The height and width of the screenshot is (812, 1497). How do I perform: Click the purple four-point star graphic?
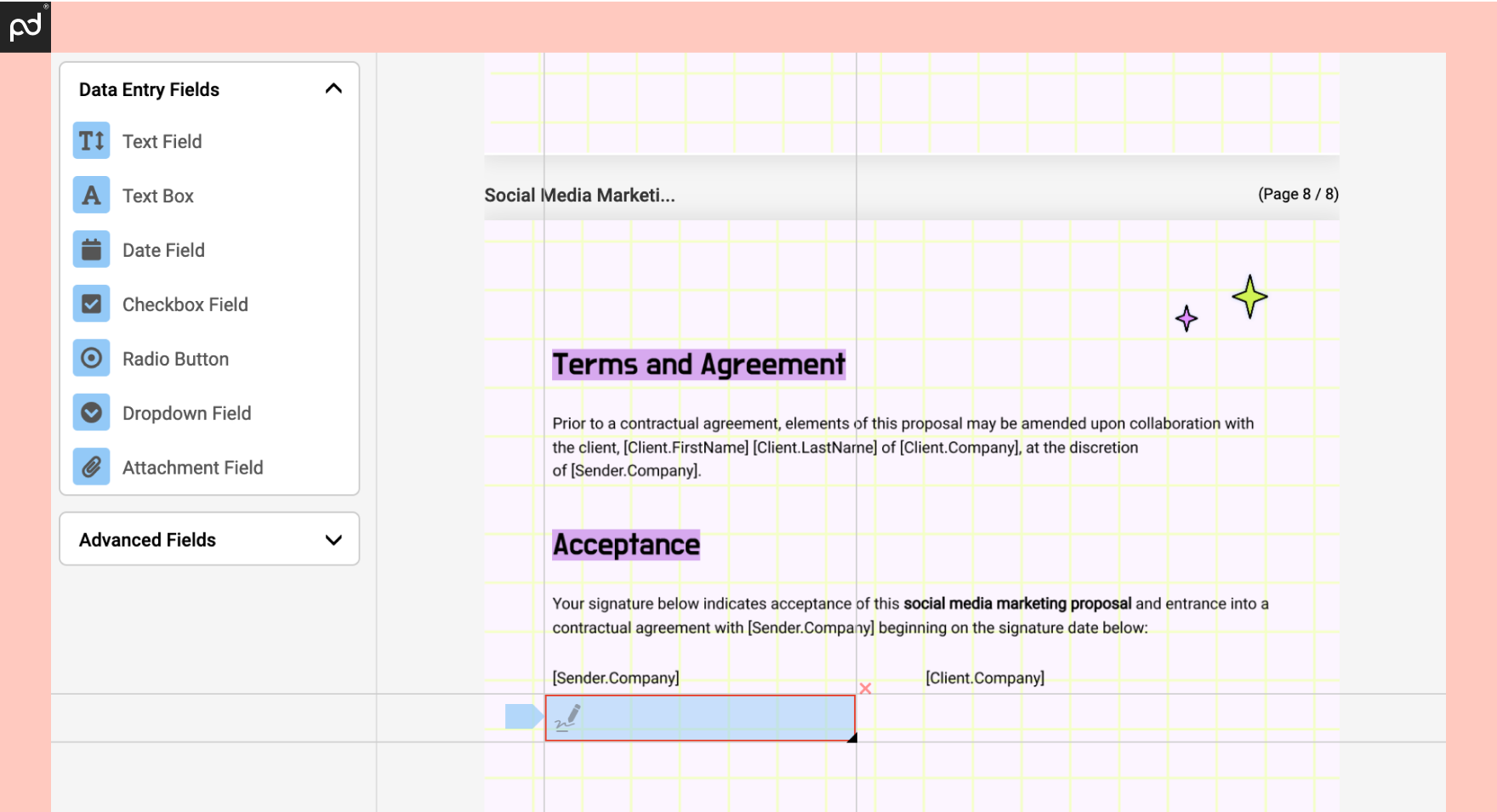click(1187, 319)
